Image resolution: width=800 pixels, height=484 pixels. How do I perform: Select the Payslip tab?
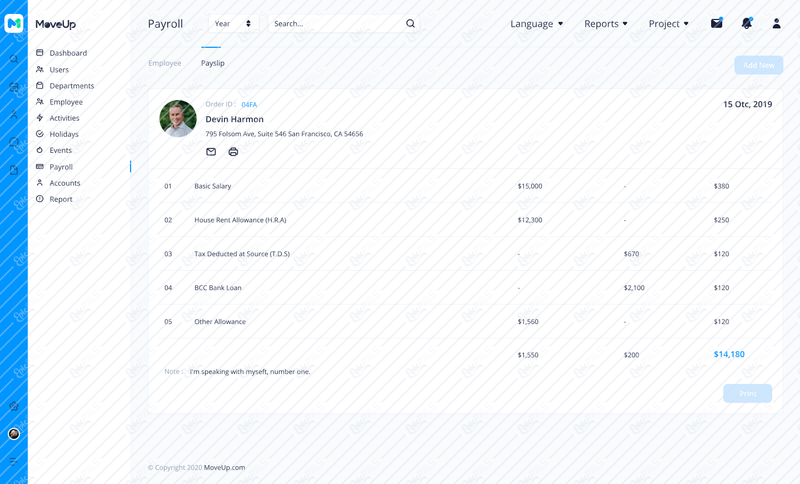213,63
